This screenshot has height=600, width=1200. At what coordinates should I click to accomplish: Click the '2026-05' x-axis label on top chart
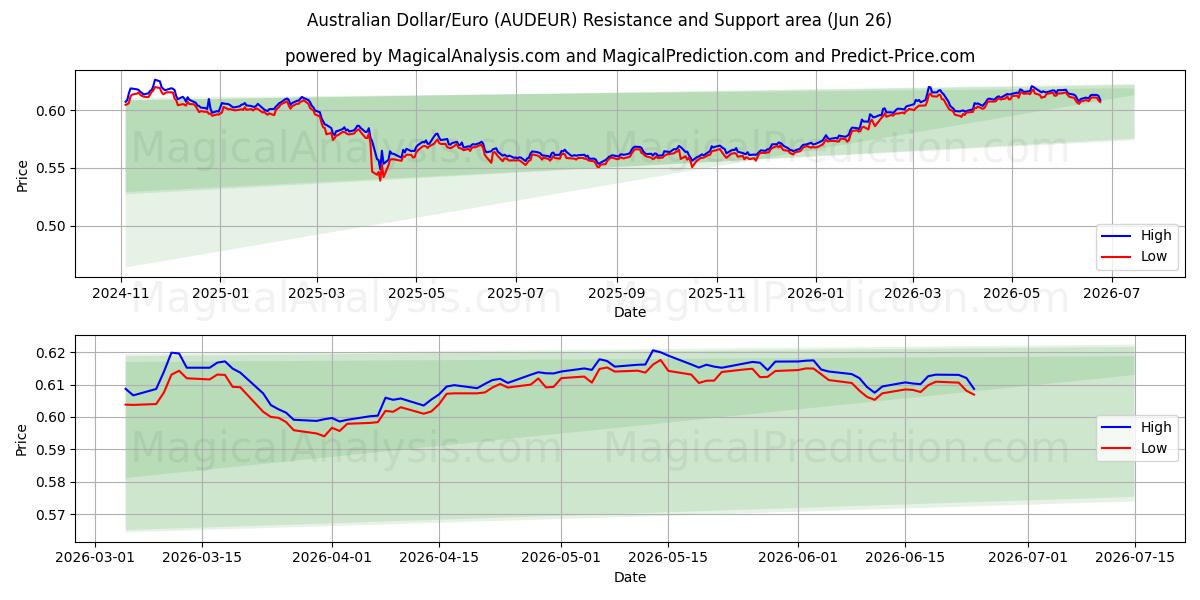point(1011,293)
